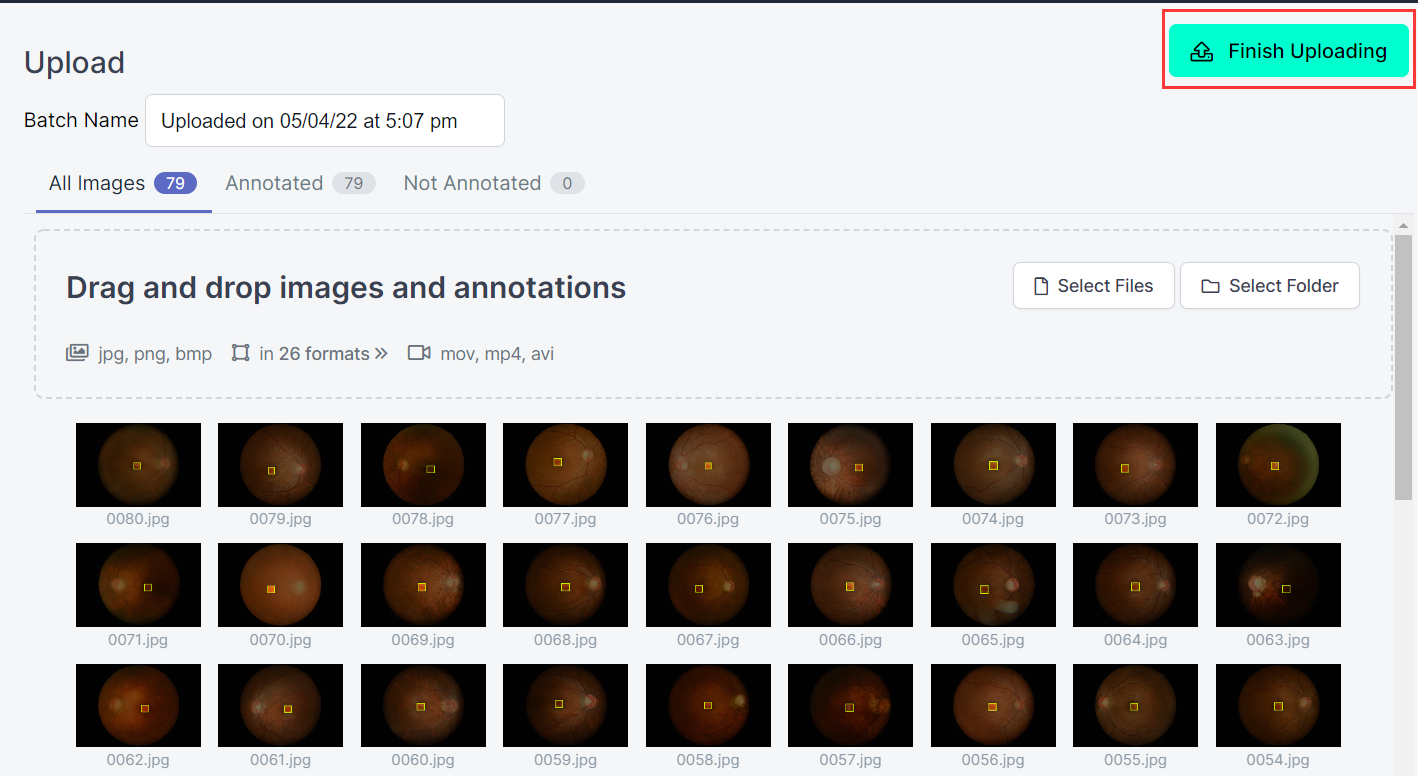Viewport: 1418px width, 776px height.
Task: Select the image thumbnail 0064.jpg
Action: coord(1135,585)
